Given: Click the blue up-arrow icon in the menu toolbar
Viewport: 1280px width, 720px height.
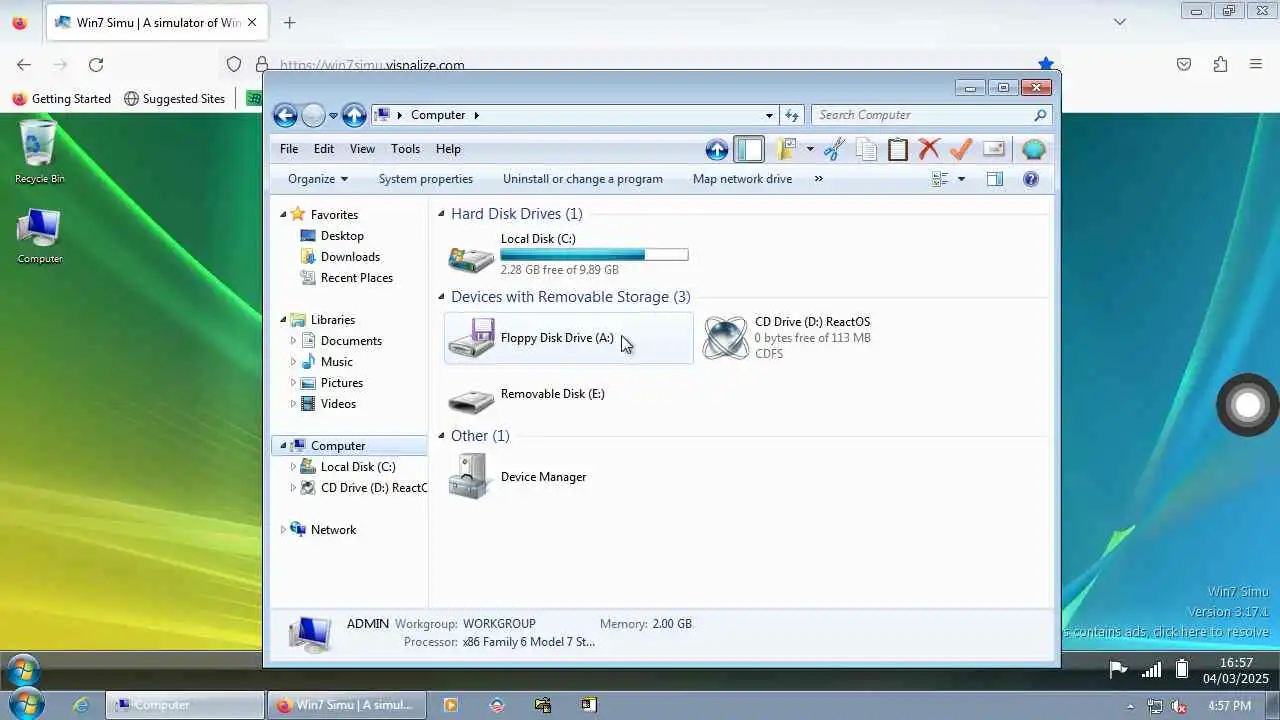Looking at the screenshot, I should pos(717,150).
